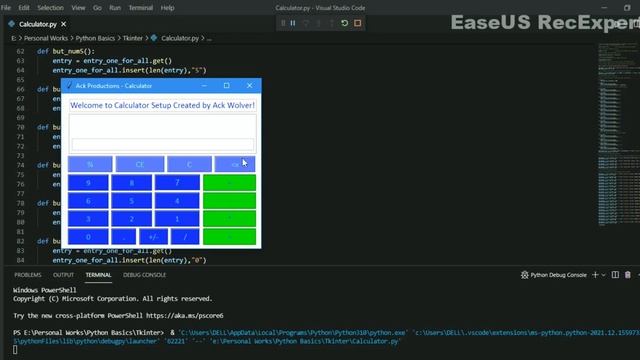Viewport: 640px width, 360px height.
Task: Switch to DEBUG CONSOLE panel tab
Action: 144,275
